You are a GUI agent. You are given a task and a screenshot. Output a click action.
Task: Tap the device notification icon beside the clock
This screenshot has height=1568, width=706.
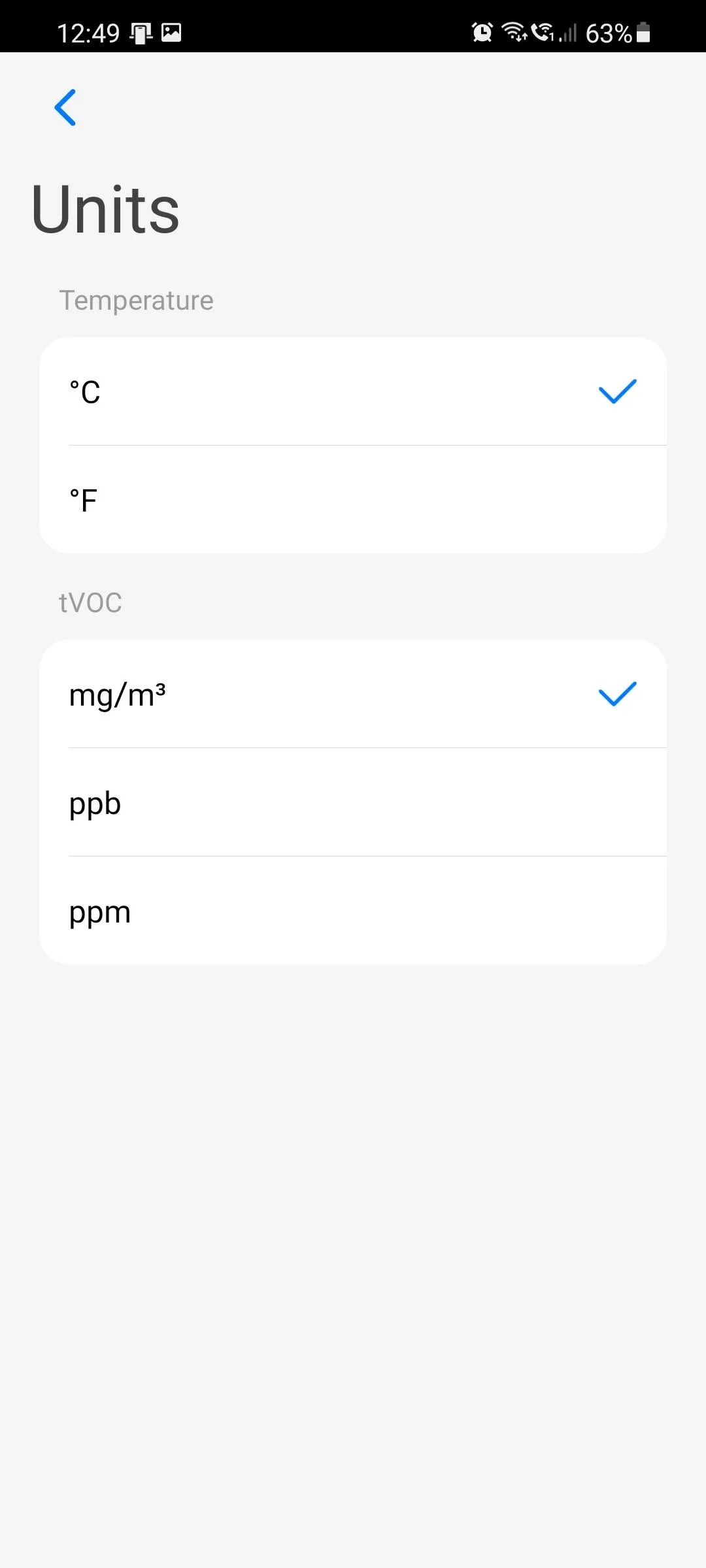coord(141,33)
